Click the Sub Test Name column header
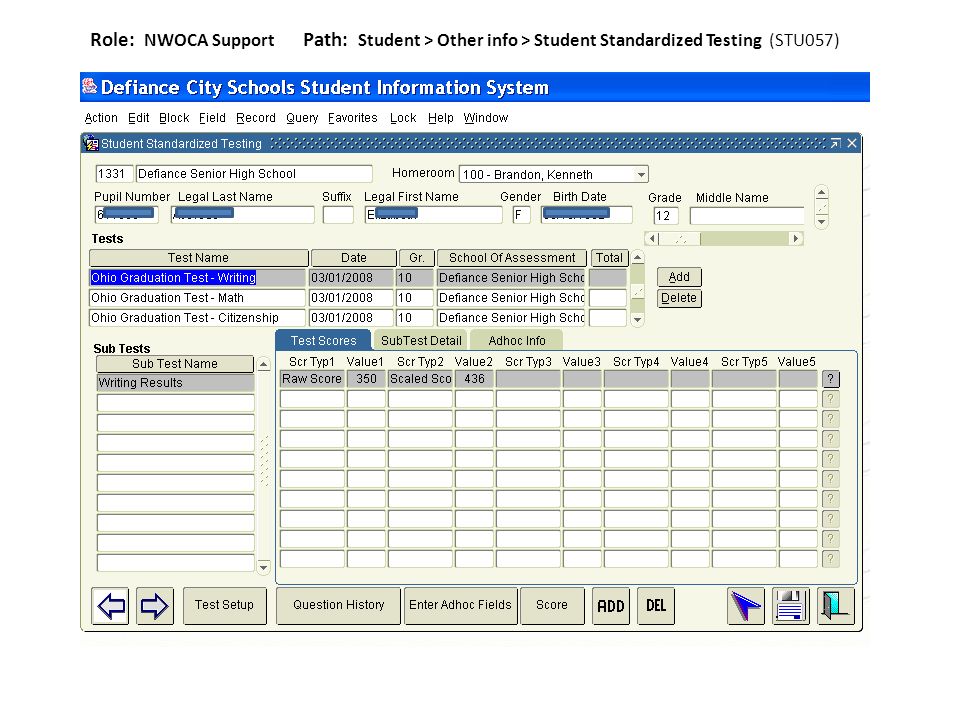The image size is (960, 720). pyautogui.click(x=175, y=364)
